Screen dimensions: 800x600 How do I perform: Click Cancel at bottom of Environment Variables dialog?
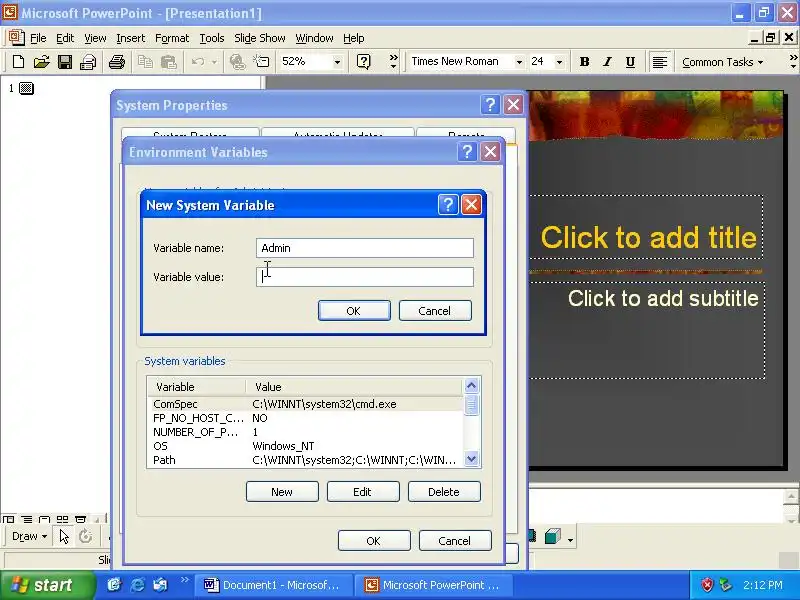coord(455,540)
